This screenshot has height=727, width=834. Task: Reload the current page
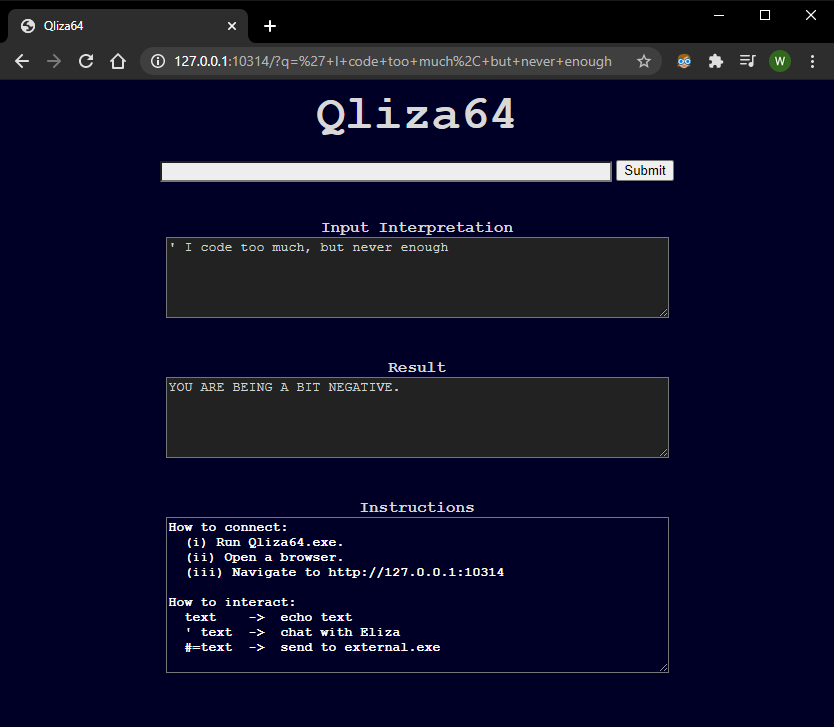tap(86, 61)
